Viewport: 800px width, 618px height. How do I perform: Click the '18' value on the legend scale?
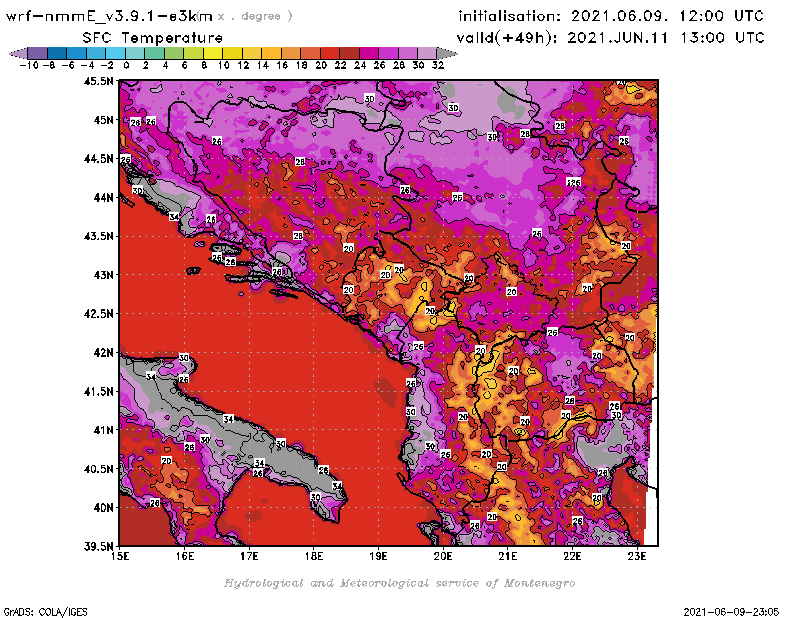(302, 65)
